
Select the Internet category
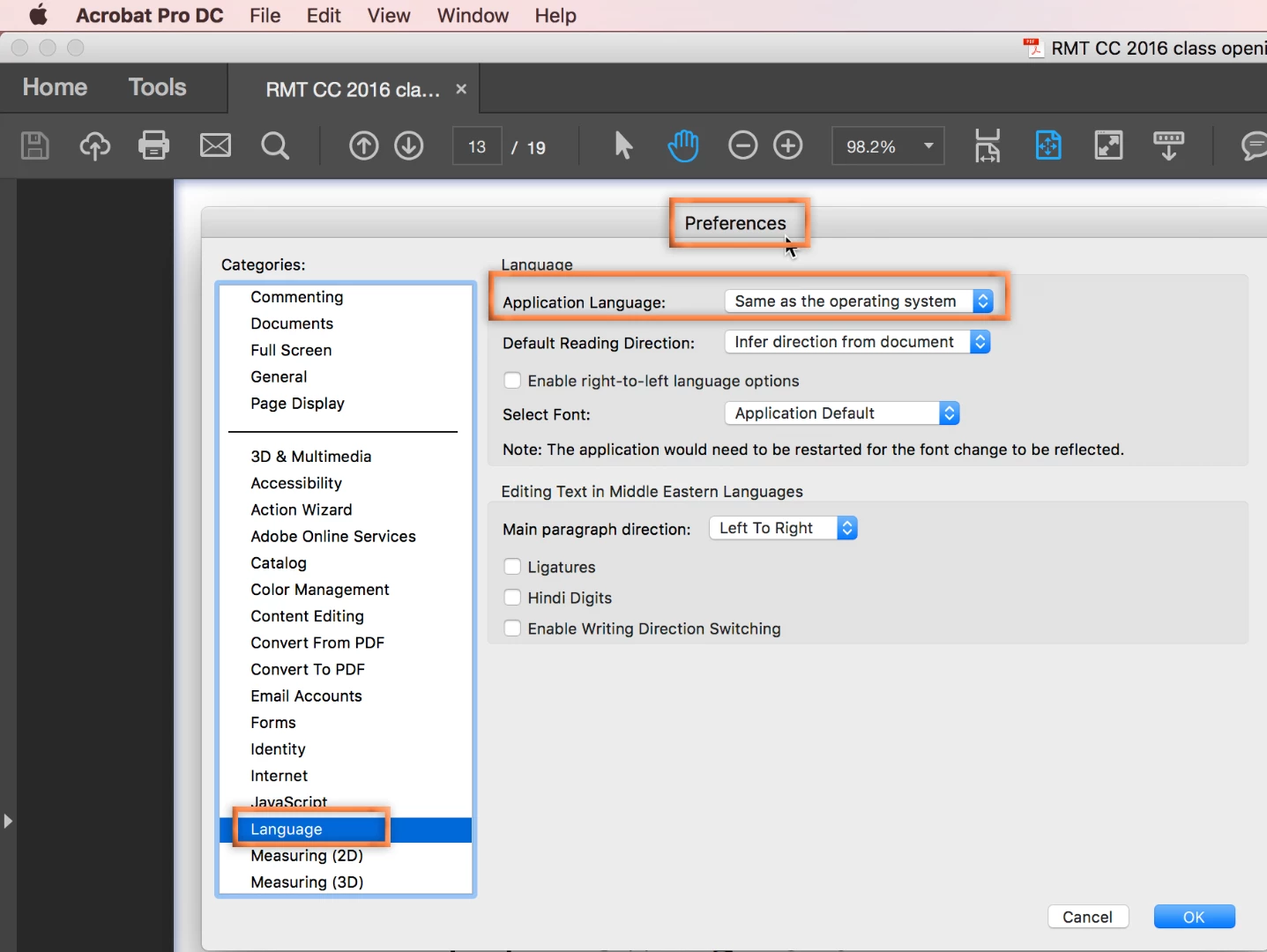click(279, 776)
